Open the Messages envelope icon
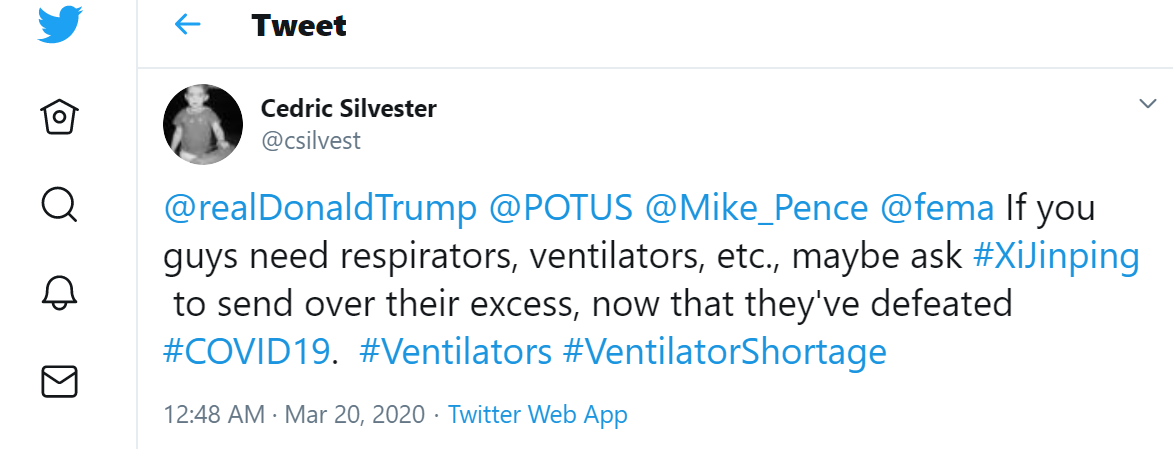The width and height of the screenshot is (1173, 449). (59, 380)
